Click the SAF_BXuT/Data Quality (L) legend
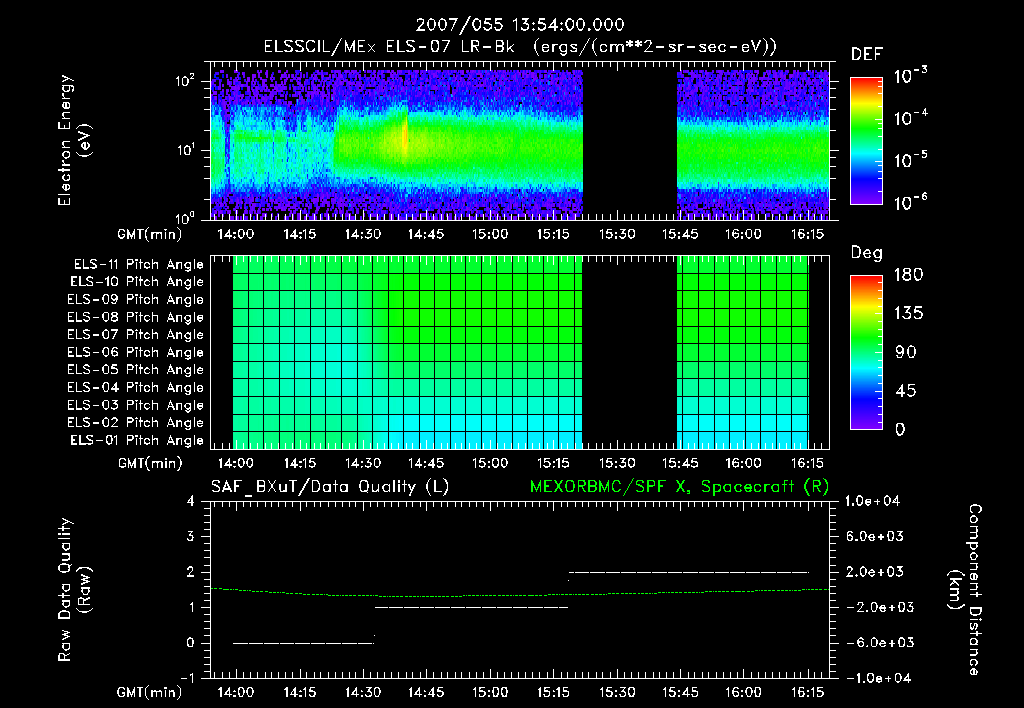1024x708 pixels. (330, 487)
